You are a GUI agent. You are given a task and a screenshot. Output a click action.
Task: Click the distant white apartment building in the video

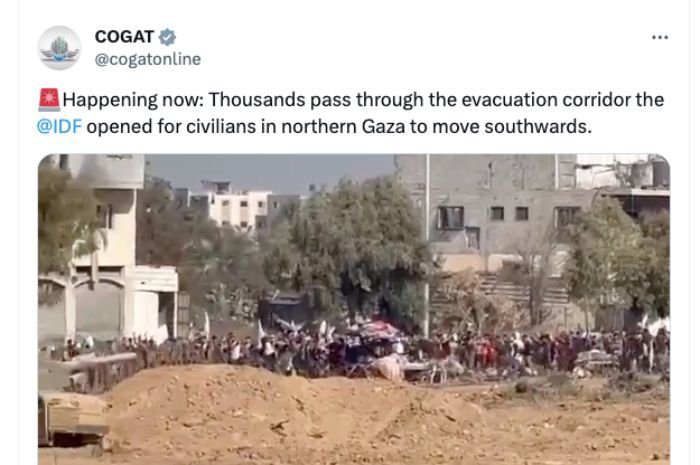tap(237, 206)
